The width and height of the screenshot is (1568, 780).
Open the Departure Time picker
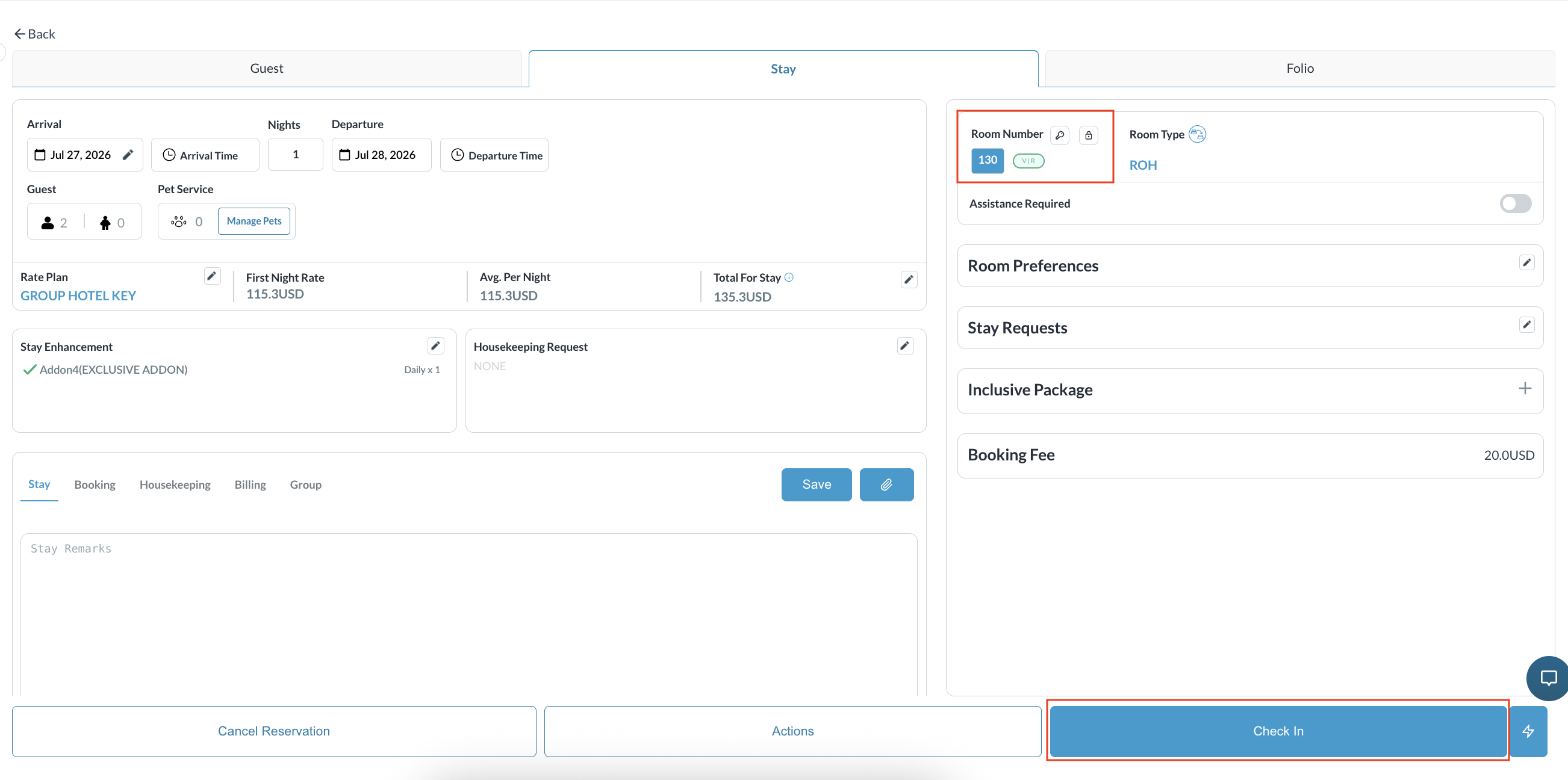pyautogui.click(x=494, y=155)
